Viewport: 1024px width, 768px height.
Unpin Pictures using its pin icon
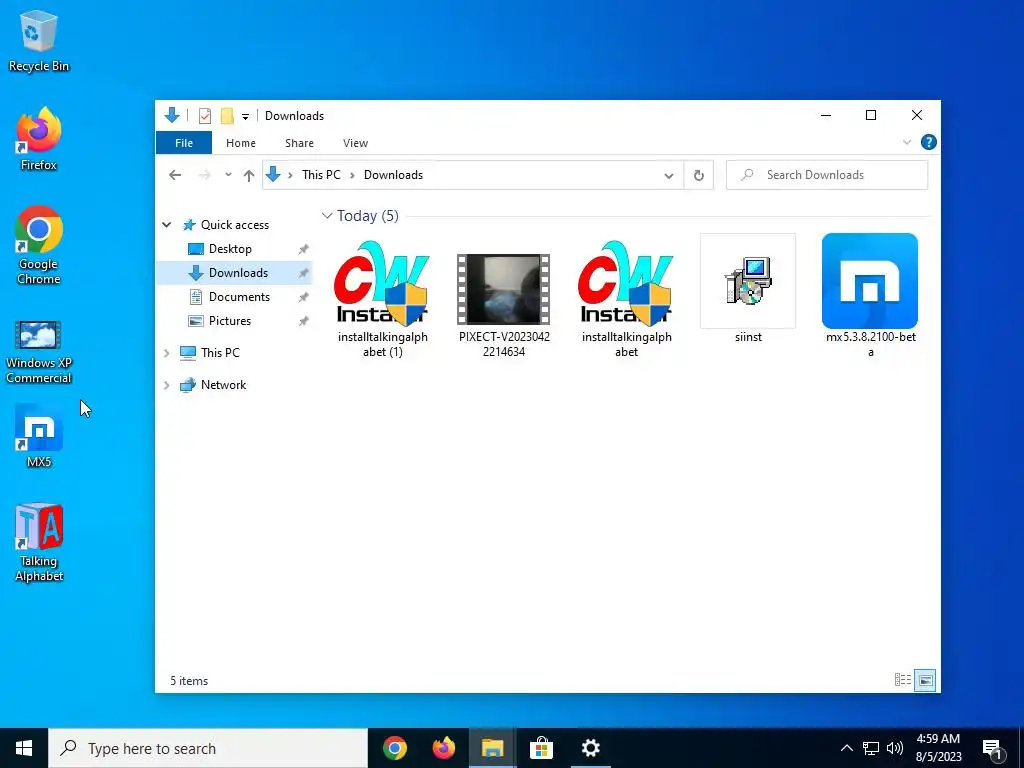(x=303, y=321)
